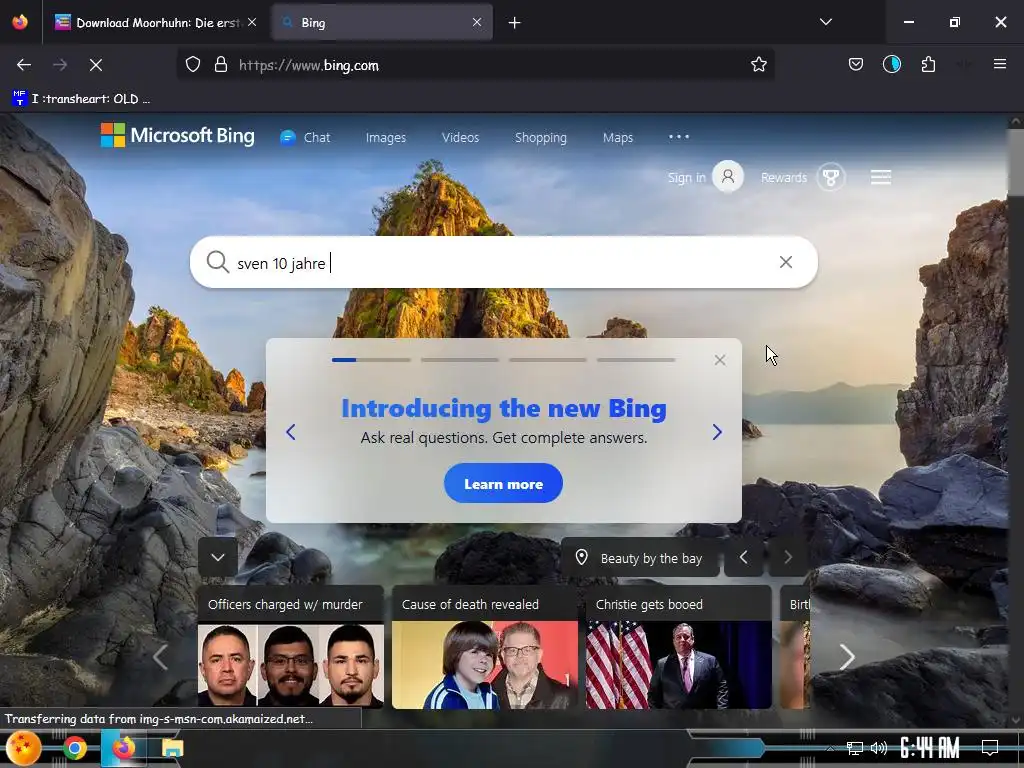Click the user avatar icon
The image size is (1024, 768).
(728, 177)
